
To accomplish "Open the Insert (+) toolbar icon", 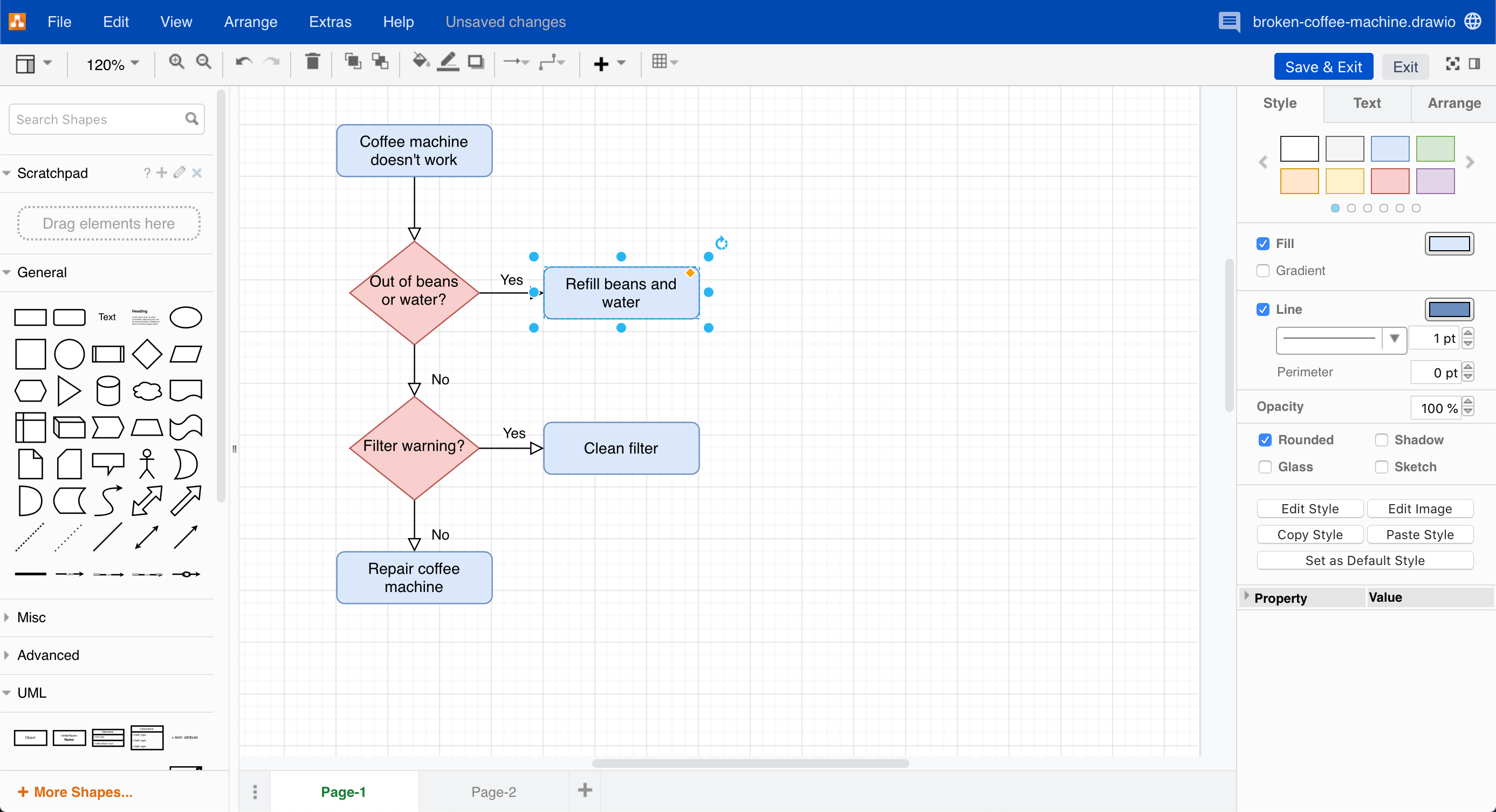I will pos(601,63).
